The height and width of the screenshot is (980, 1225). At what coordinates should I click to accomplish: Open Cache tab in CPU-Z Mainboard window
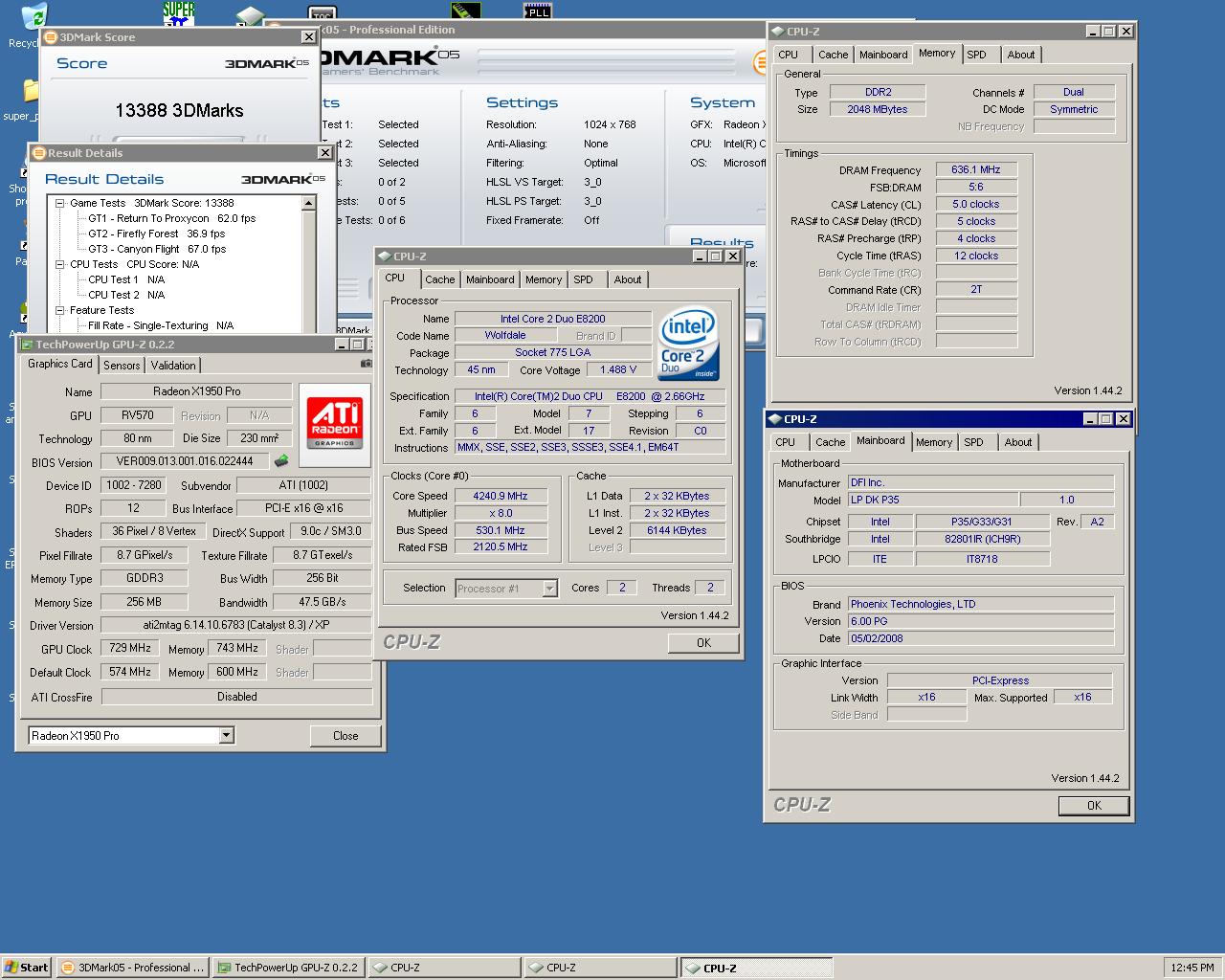point(830,442)
